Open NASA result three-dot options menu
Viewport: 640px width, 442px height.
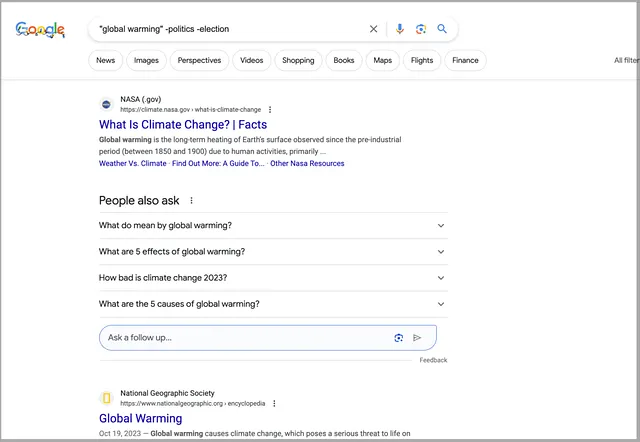pyautogui.click(x=270, y=109)
